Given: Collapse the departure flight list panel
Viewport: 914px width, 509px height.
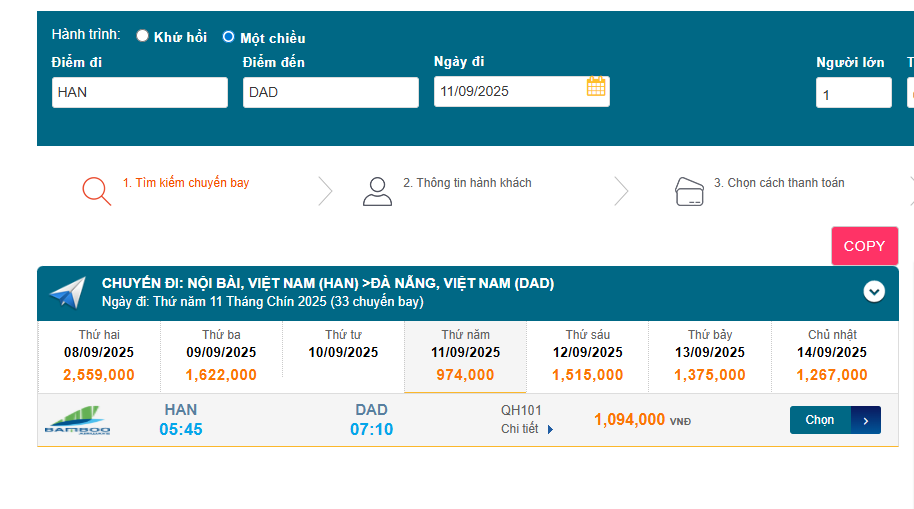Looking at the screenshot, I should (x=874, y=291).
